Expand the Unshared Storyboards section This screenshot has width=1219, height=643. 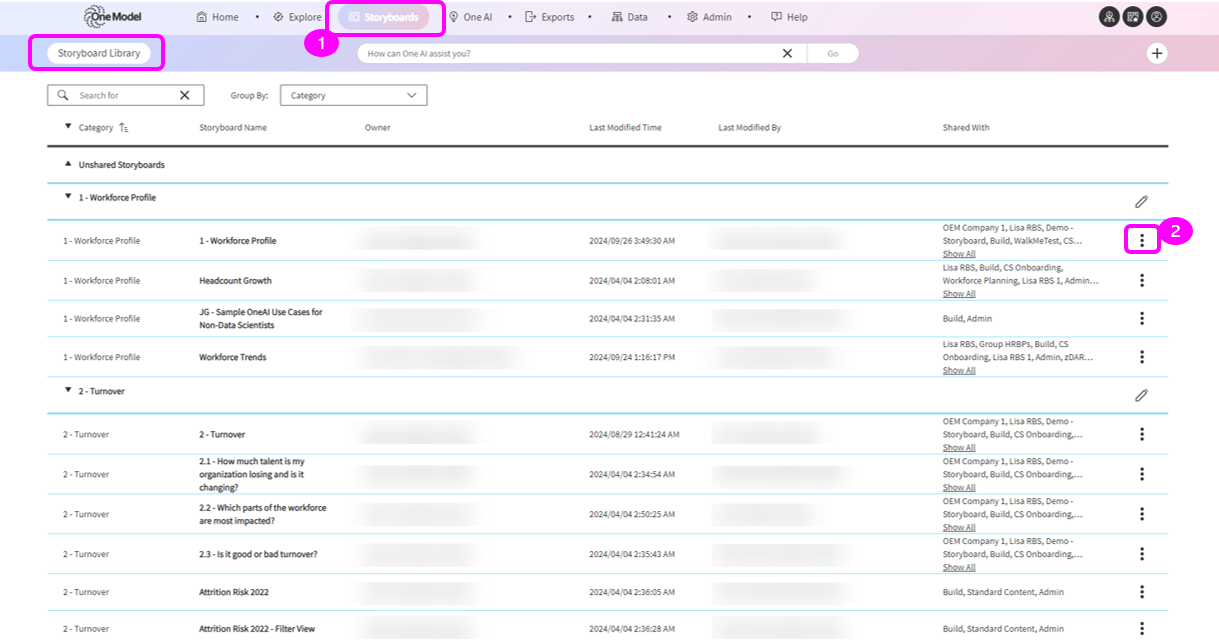[68, 164]
